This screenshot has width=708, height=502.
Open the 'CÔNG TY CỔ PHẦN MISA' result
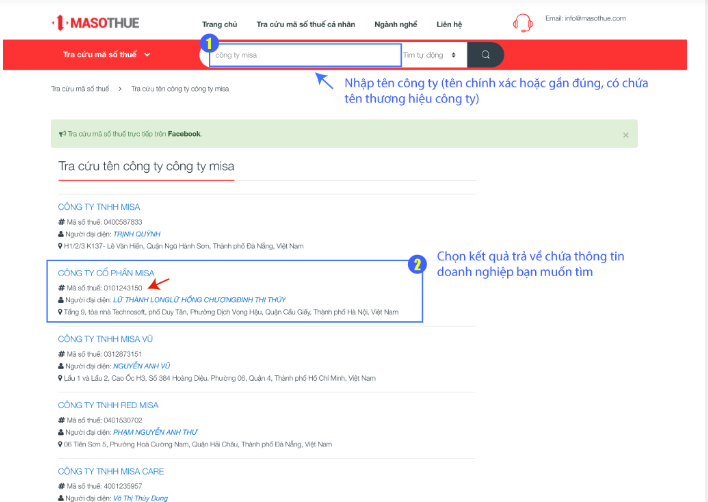106,272
